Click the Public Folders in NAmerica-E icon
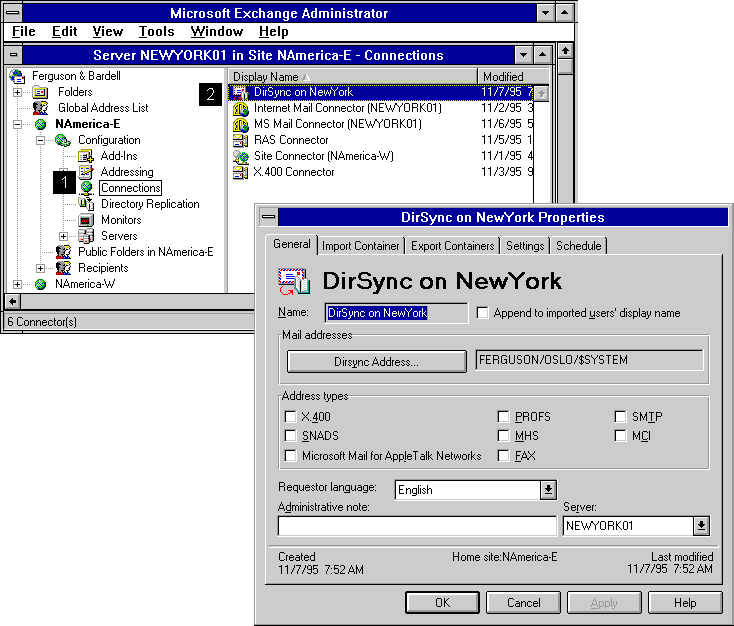 pyautogui.click(x=63, y=252)
